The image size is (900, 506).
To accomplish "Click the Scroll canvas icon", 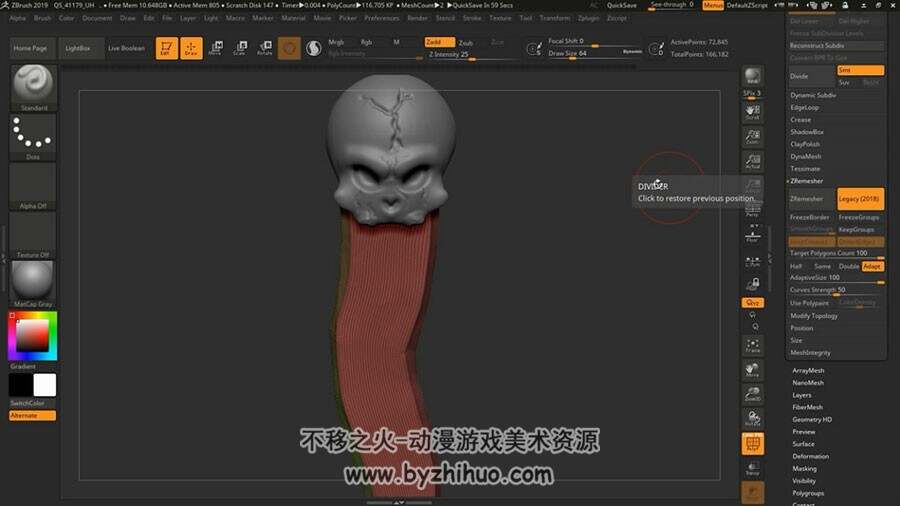I will (752, 111).
